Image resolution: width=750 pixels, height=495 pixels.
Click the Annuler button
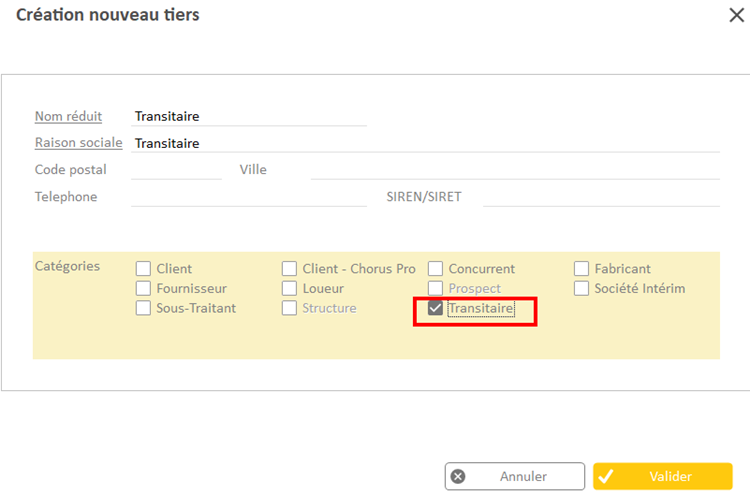[515, 477]
